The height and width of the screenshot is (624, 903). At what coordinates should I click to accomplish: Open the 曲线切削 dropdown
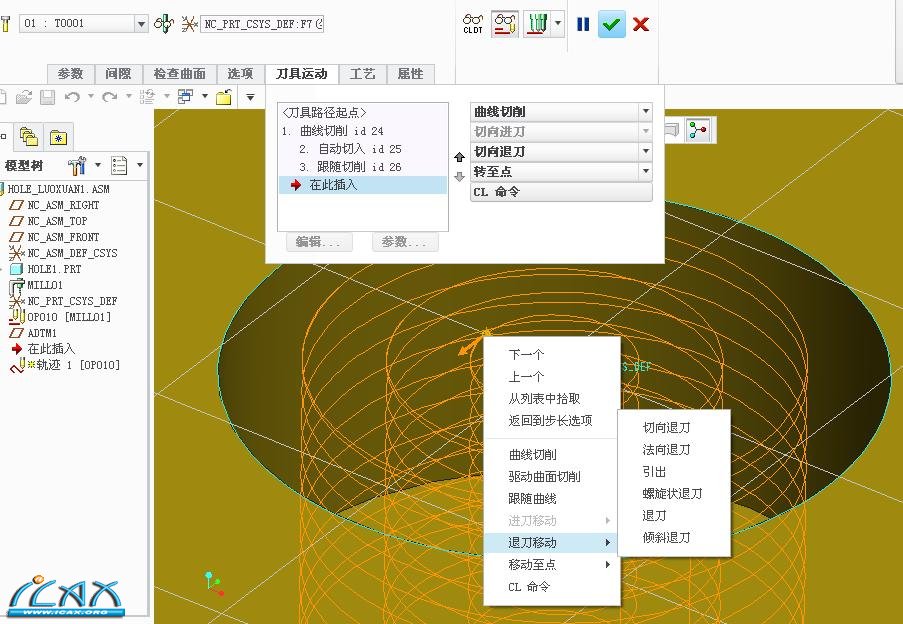pos(646,111)
